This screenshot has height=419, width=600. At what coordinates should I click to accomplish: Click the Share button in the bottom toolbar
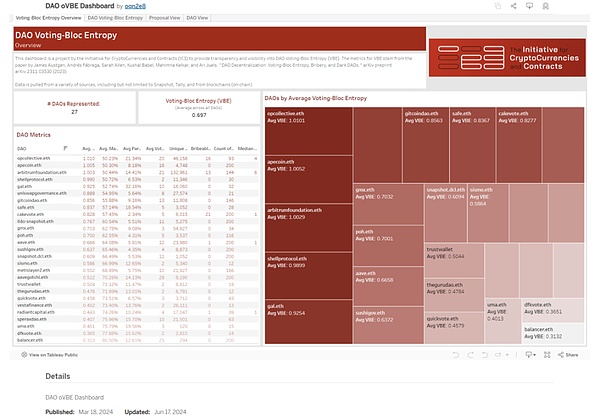point(568,355)
